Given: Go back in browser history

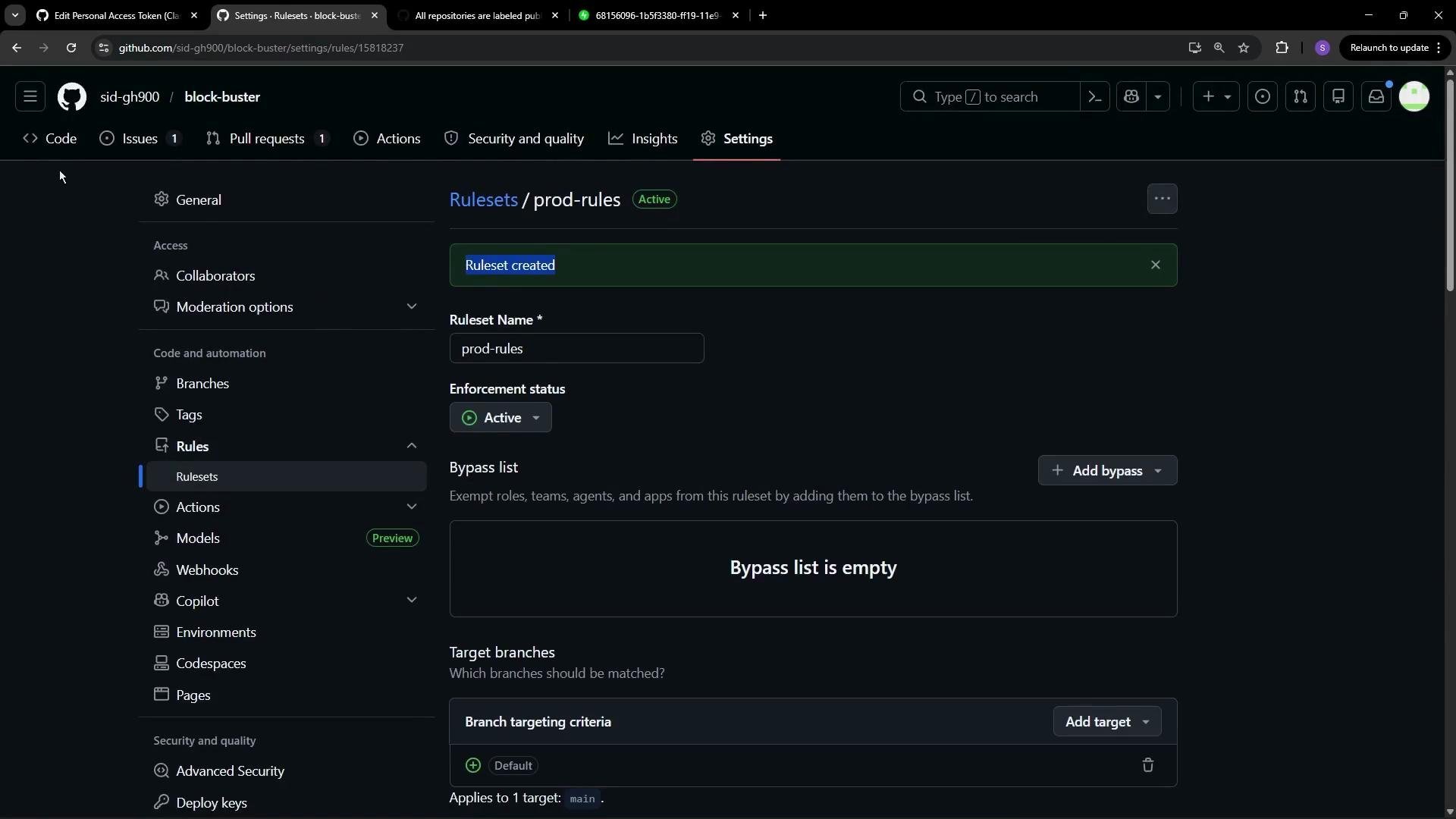Looking at the screenshot, I should [17, 48].
